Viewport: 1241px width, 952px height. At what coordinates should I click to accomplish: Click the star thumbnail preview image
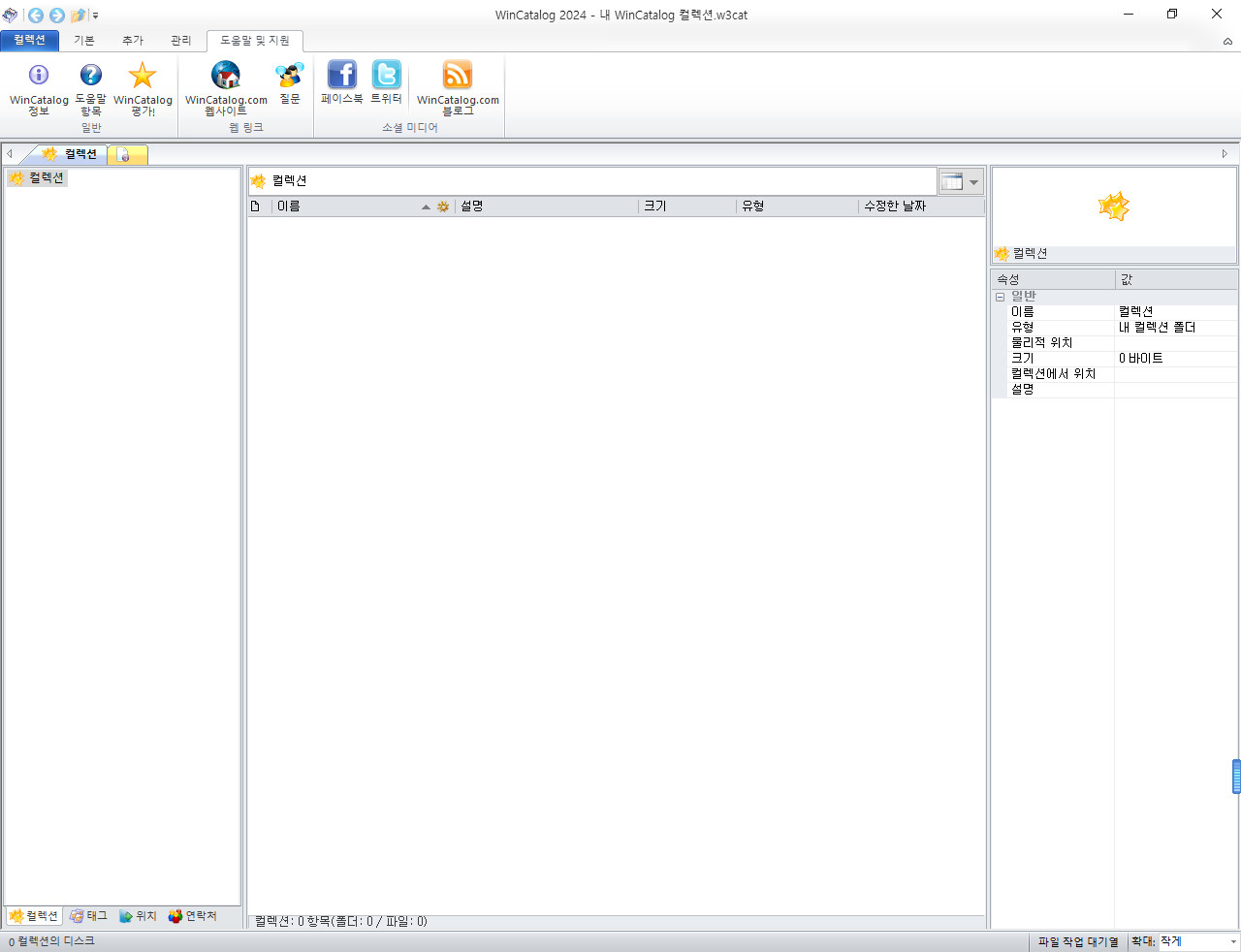tap(1114, 206)
